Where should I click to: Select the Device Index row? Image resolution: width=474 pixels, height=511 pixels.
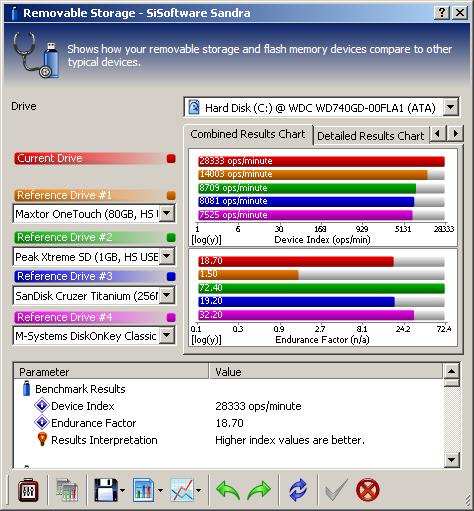point(229,406)
